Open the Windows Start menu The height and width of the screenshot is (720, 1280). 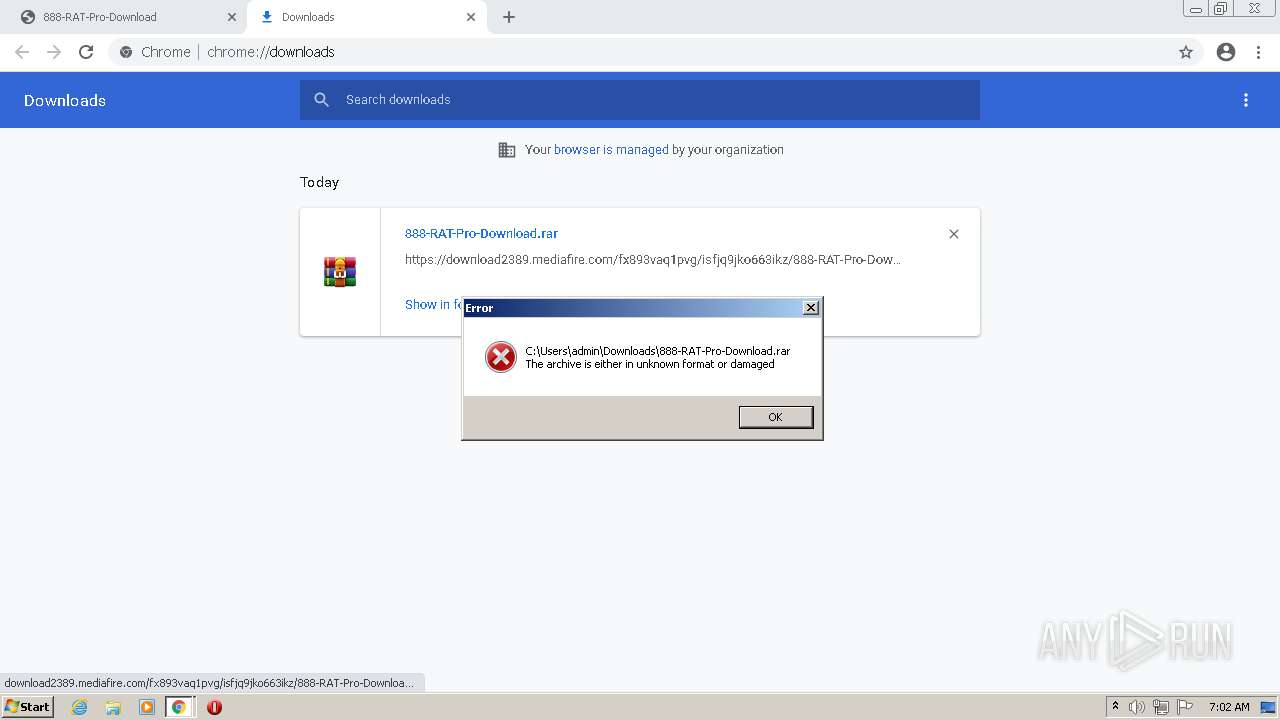(x=28, y=707)
